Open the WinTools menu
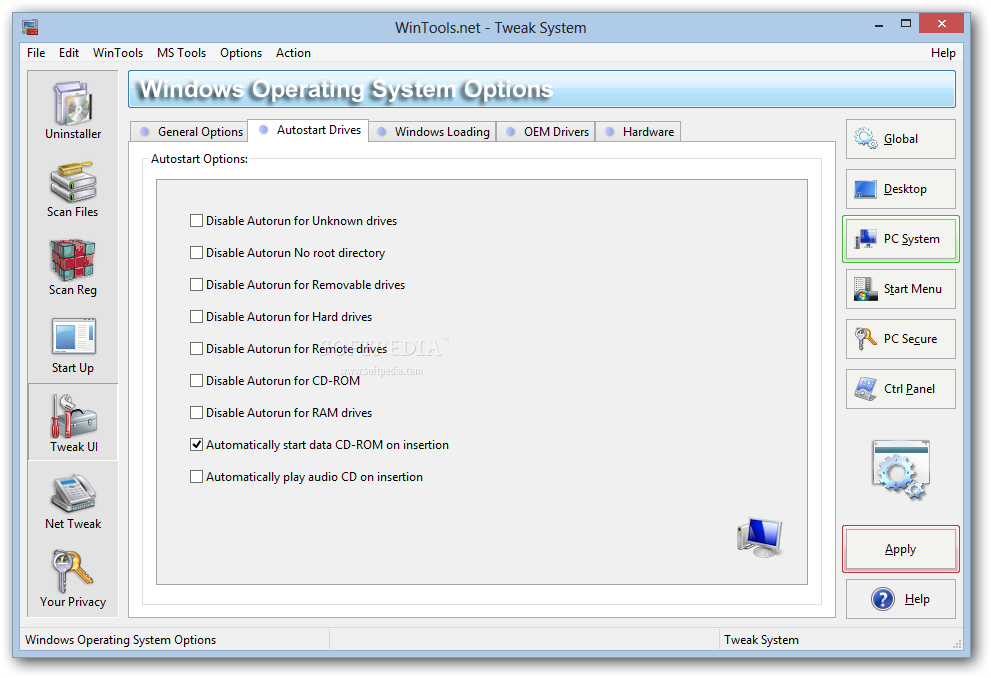Screen dimensions: 991x678 (118, 53)
